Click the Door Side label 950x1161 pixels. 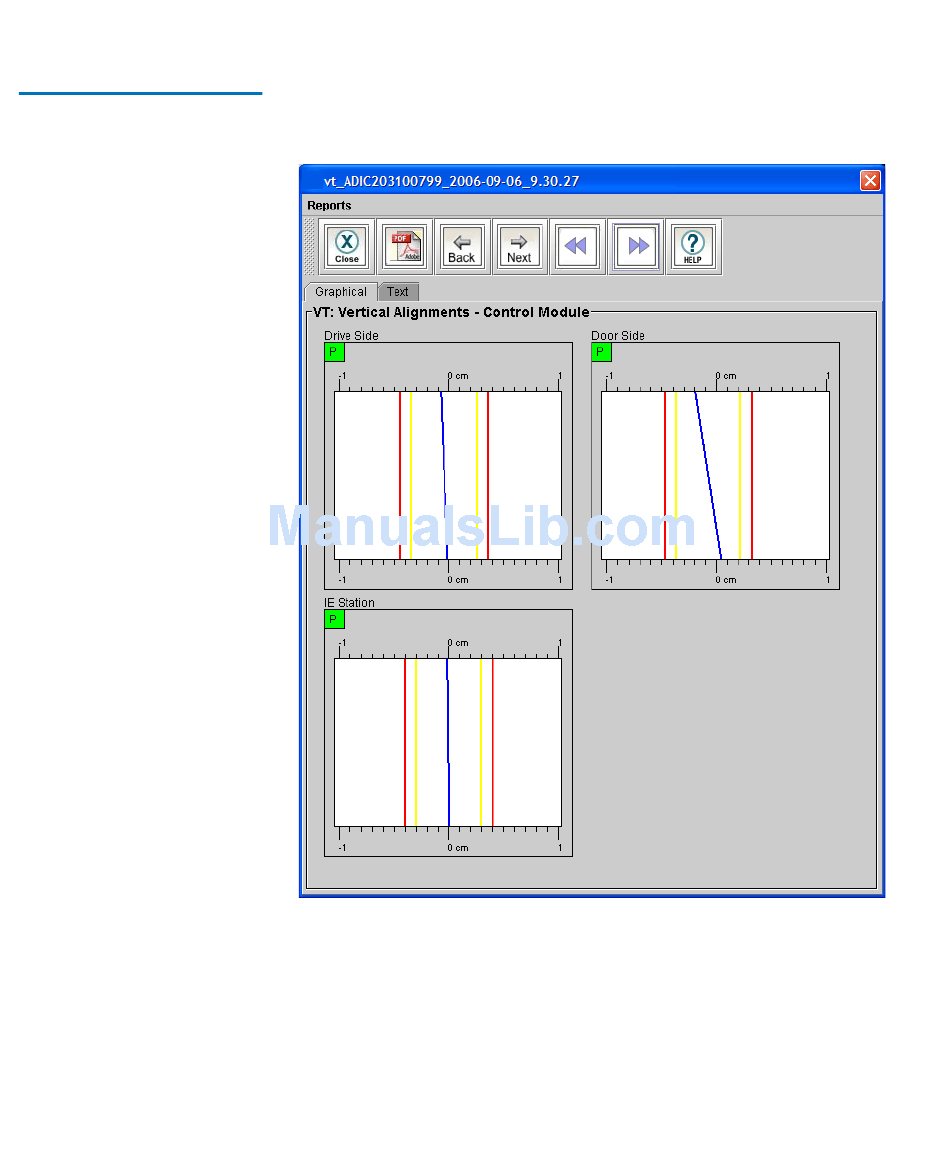(618, 335)
